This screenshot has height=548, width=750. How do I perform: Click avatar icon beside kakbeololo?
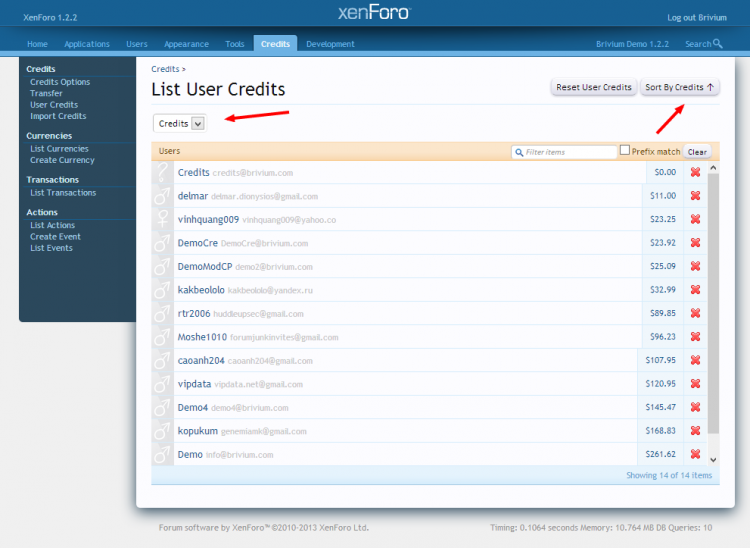click(162, 289)
